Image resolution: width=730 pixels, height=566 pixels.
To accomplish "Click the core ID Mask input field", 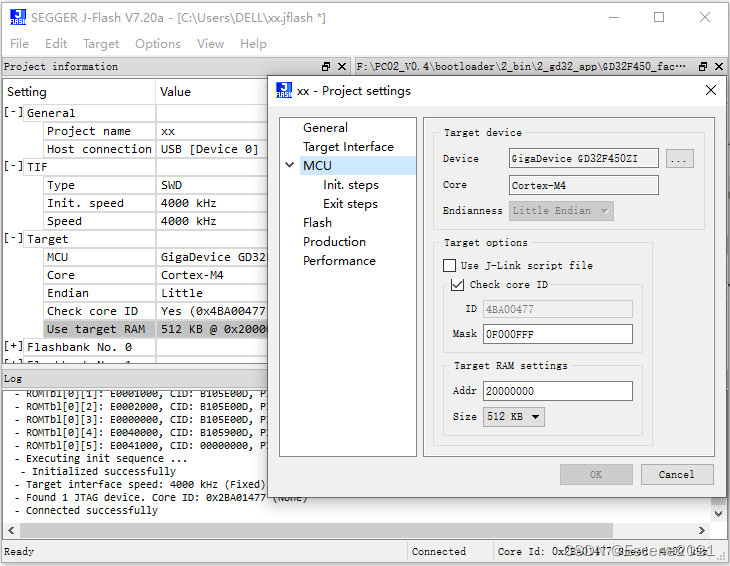I will pos(558,334).
